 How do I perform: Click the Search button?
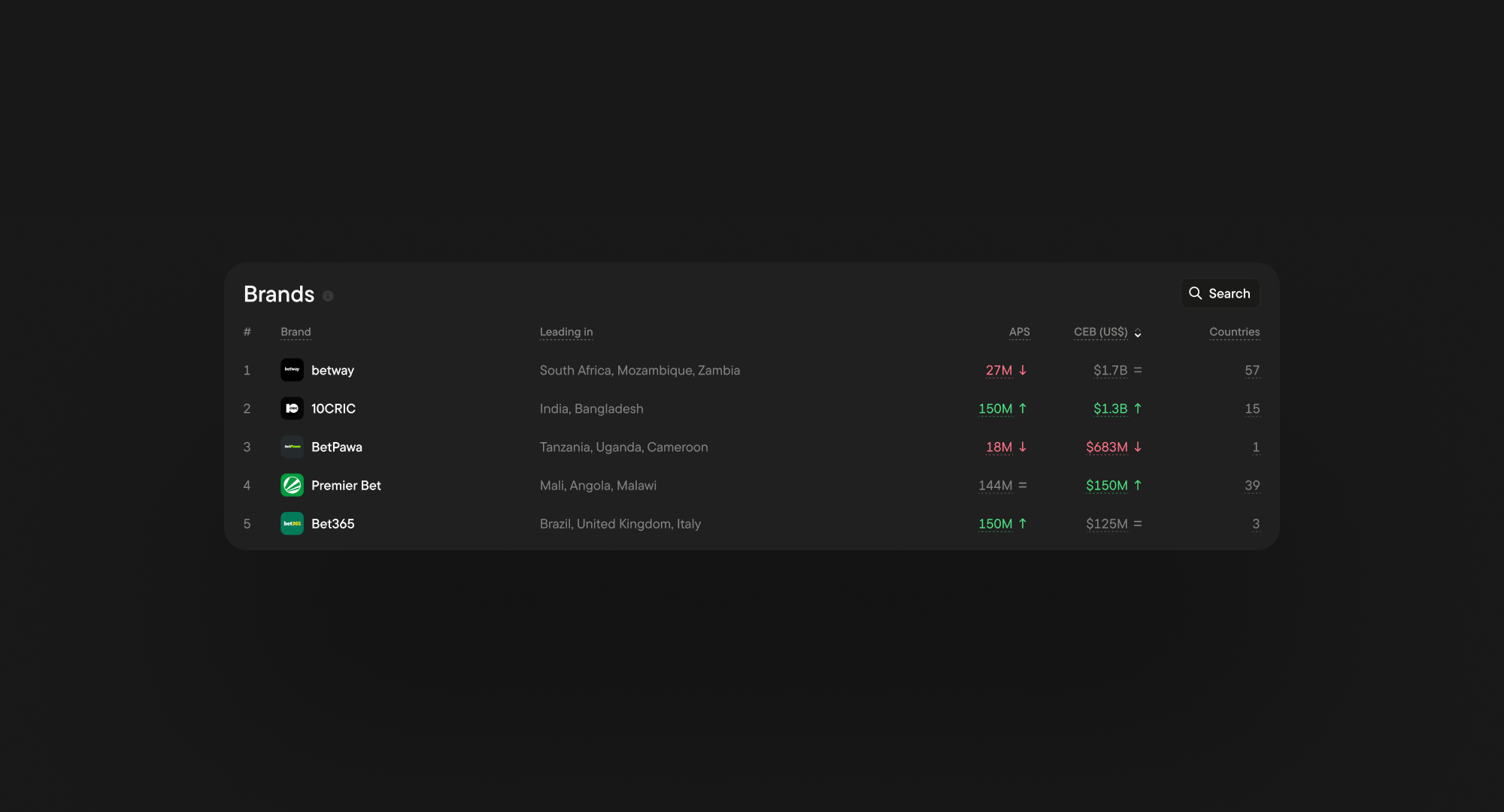1220,293
